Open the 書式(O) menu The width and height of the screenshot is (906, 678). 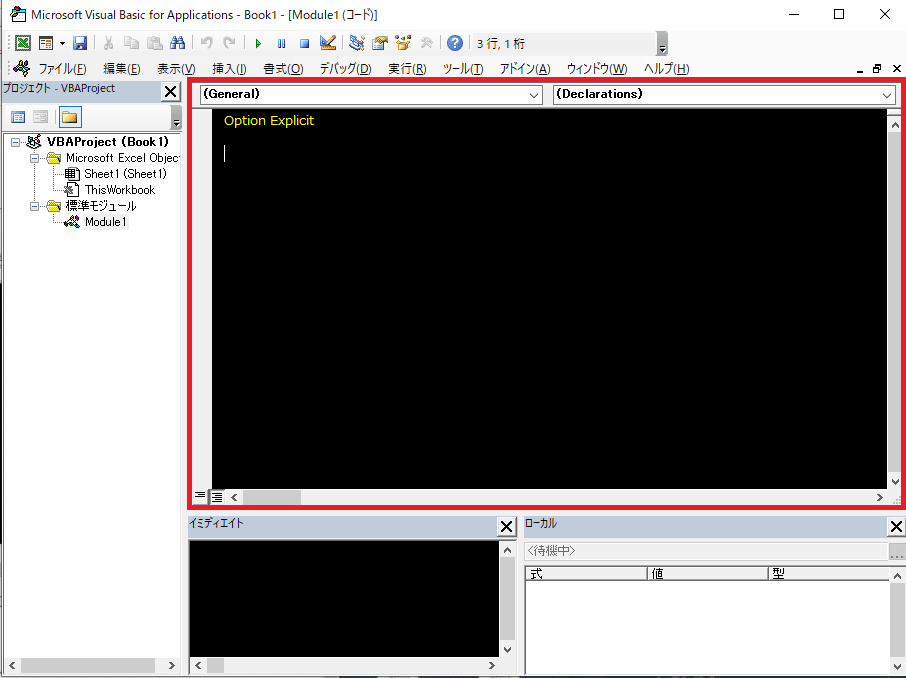pyautogui.click(x=283, y=69)
